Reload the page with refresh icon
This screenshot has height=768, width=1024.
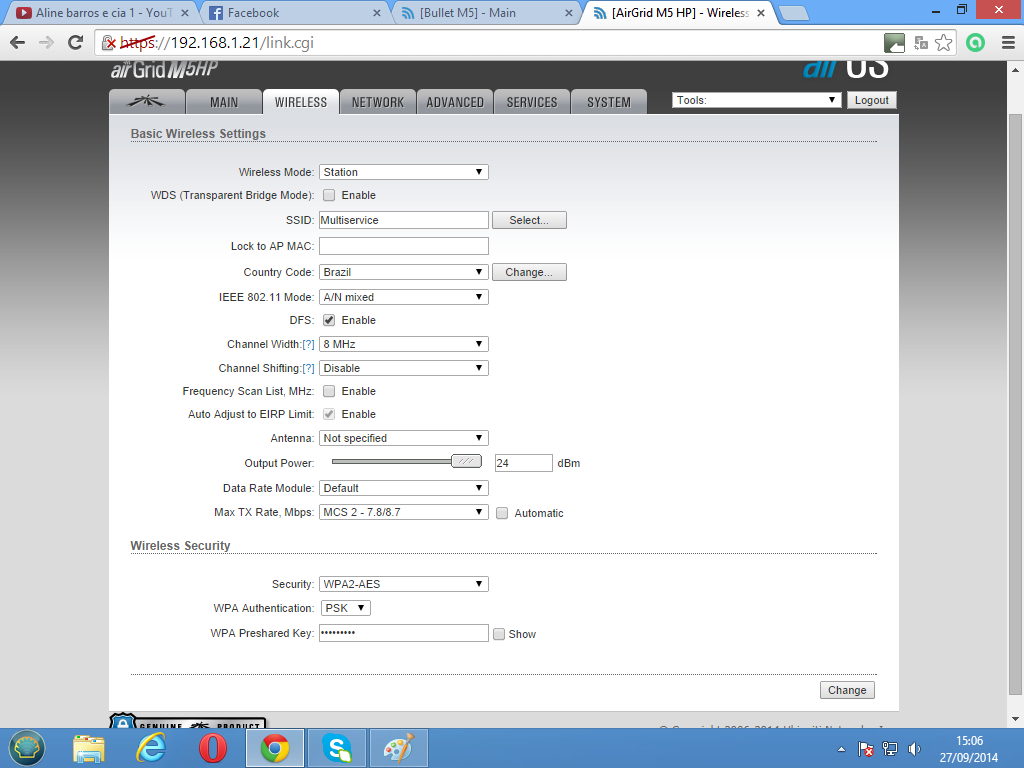pyautogui.click(x=76, y=42)
